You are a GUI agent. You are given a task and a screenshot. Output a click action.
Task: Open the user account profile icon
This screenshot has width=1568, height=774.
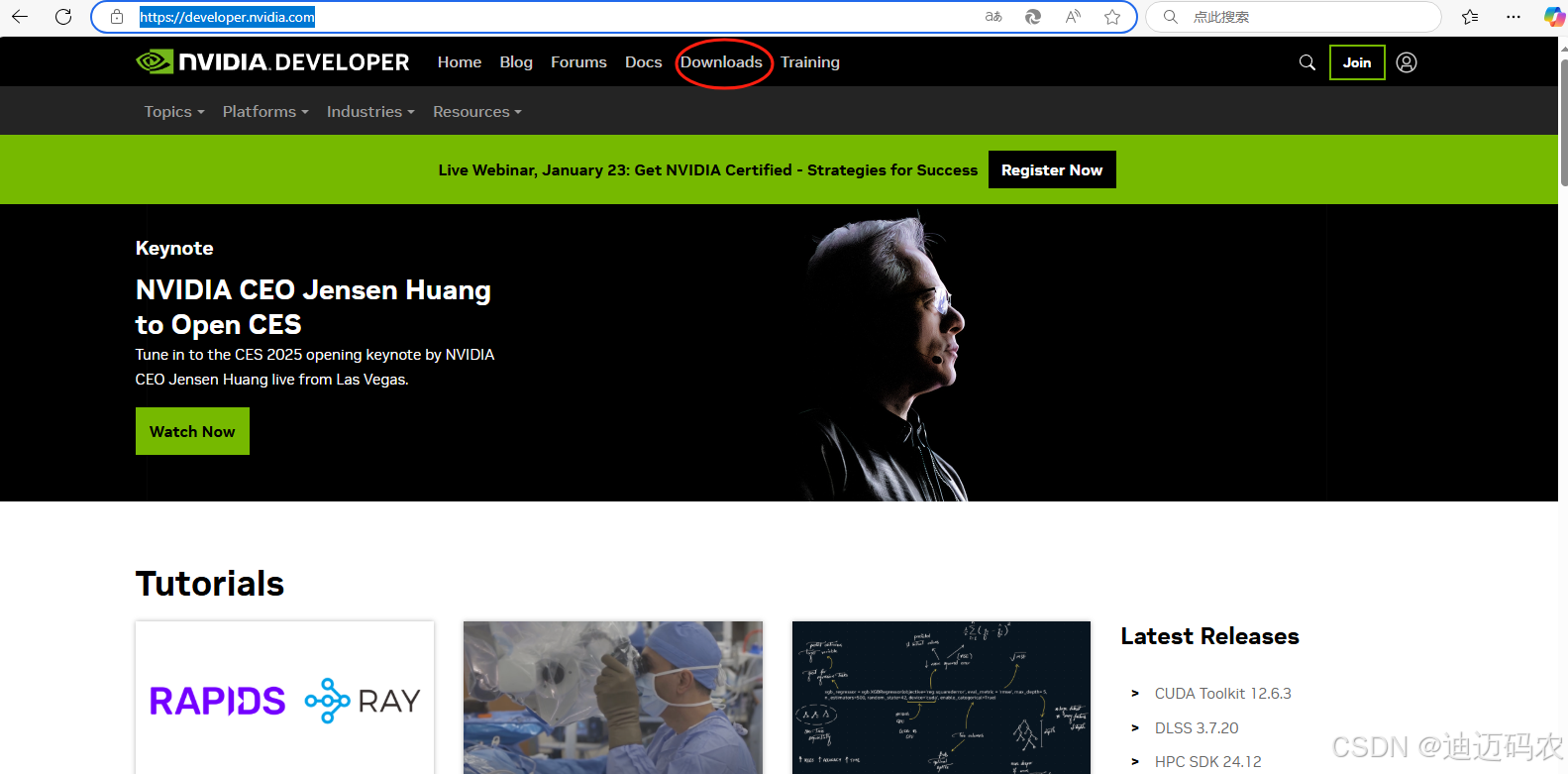coord(1407,62)
